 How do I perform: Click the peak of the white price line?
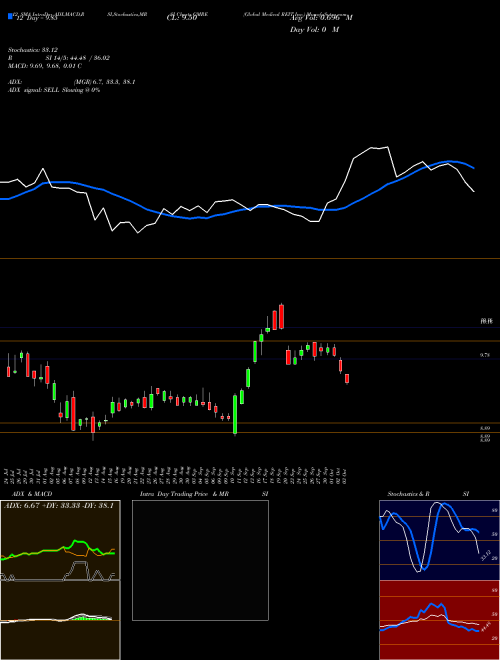388,147
